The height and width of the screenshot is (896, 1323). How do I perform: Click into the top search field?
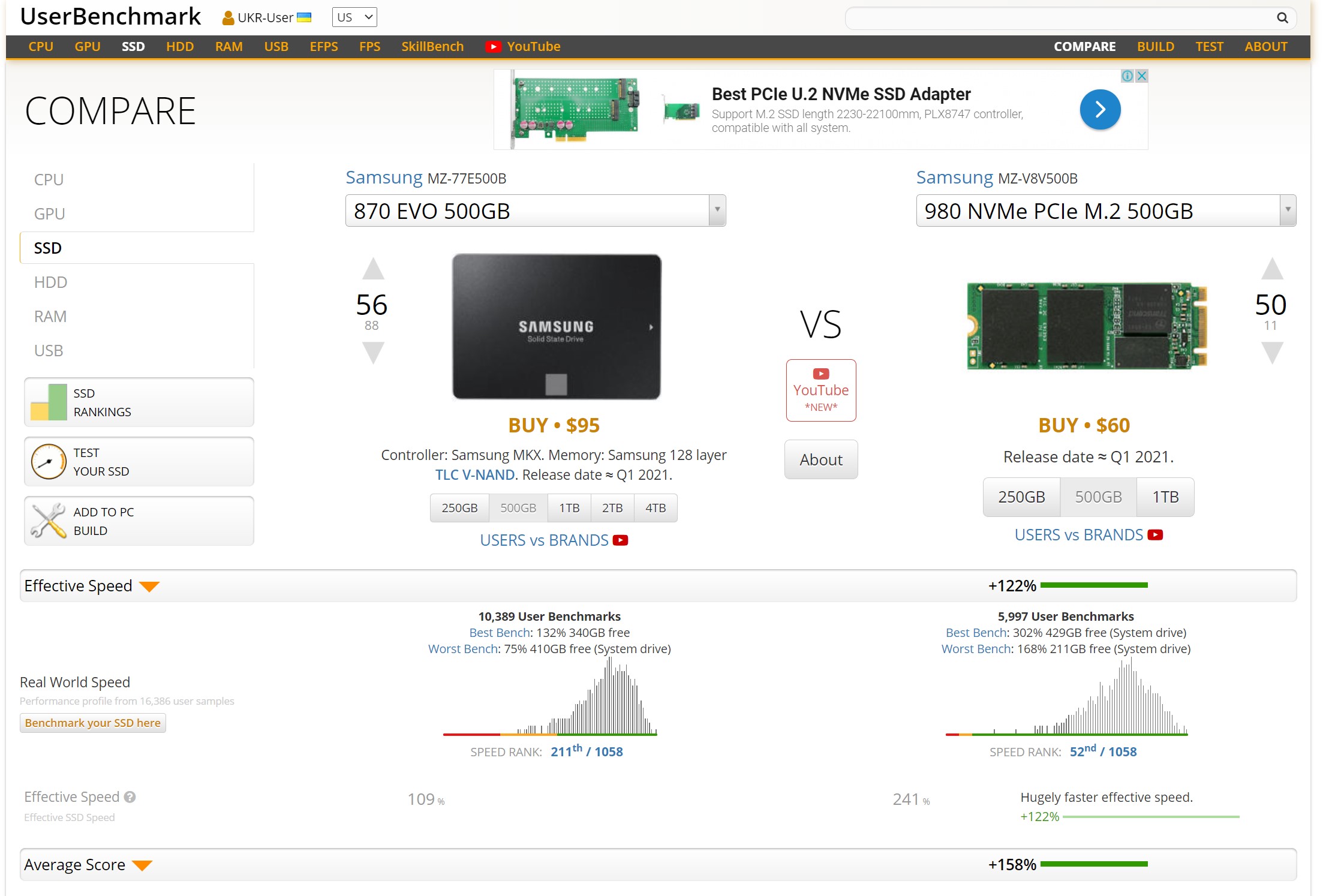pos(1071,18)
